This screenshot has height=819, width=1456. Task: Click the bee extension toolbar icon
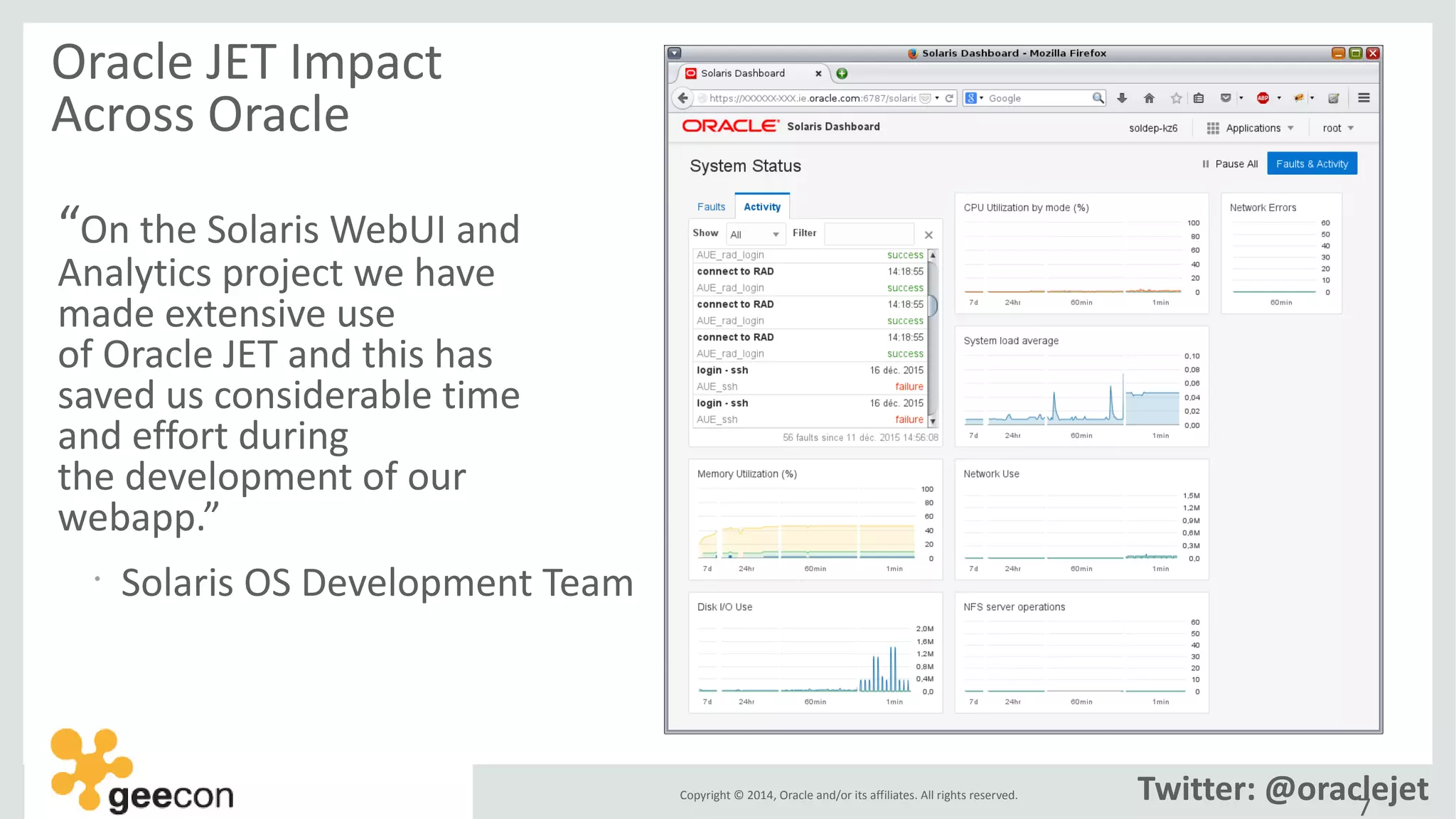pyautogui.click(x=1299, y=98)
